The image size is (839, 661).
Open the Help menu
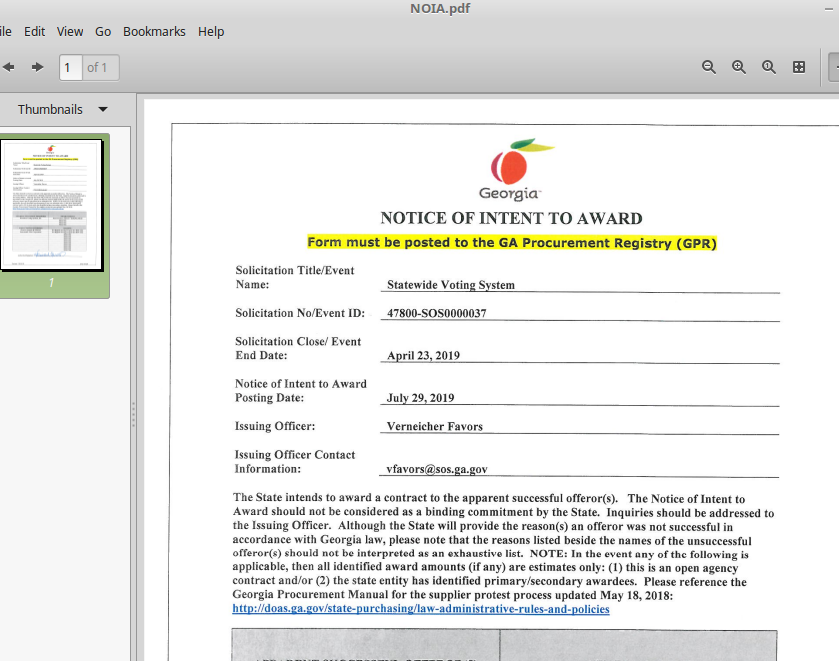coord(211,32)
